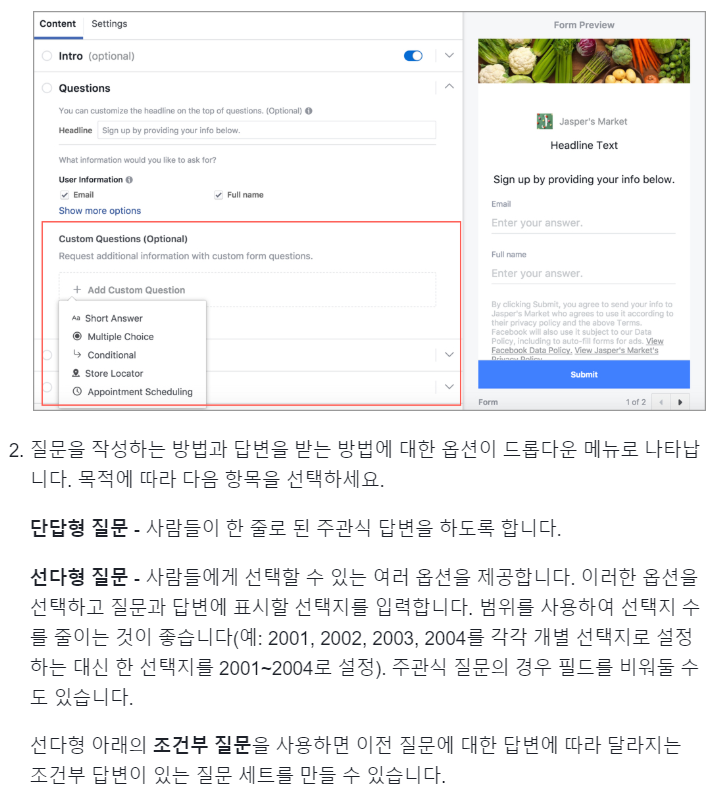Choose the Appointment Scheduling clock icon
This screenshot has width=713, height=789.
[77, 391]
